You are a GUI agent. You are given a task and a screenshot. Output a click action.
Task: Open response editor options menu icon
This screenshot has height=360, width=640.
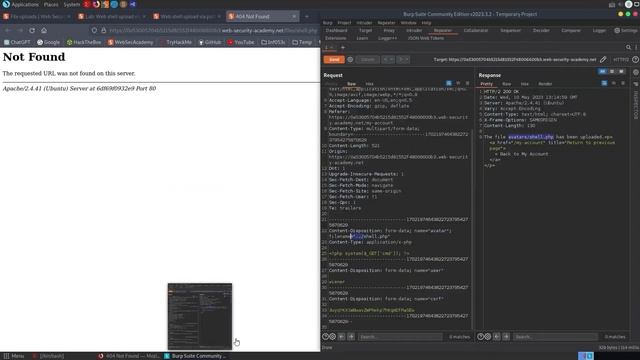coord(623,83)
